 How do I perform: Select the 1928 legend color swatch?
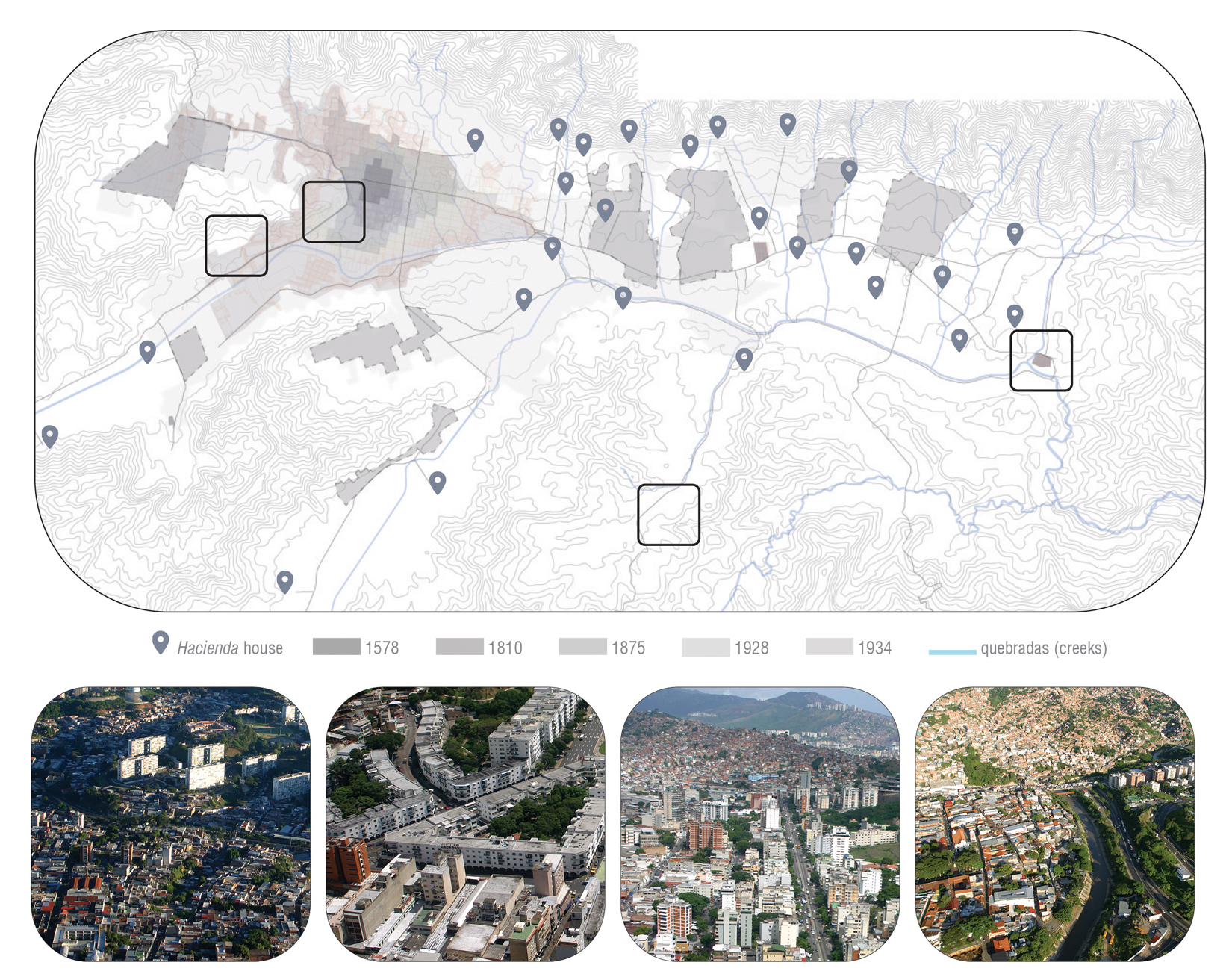[706, 647]
